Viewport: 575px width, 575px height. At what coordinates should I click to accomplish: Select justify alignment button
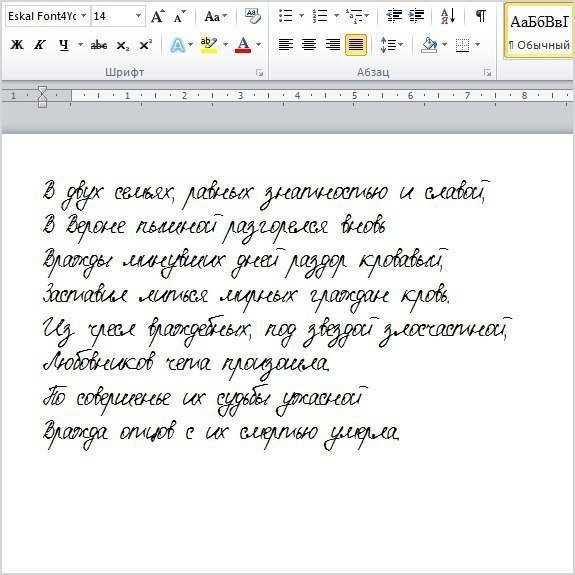356,45
